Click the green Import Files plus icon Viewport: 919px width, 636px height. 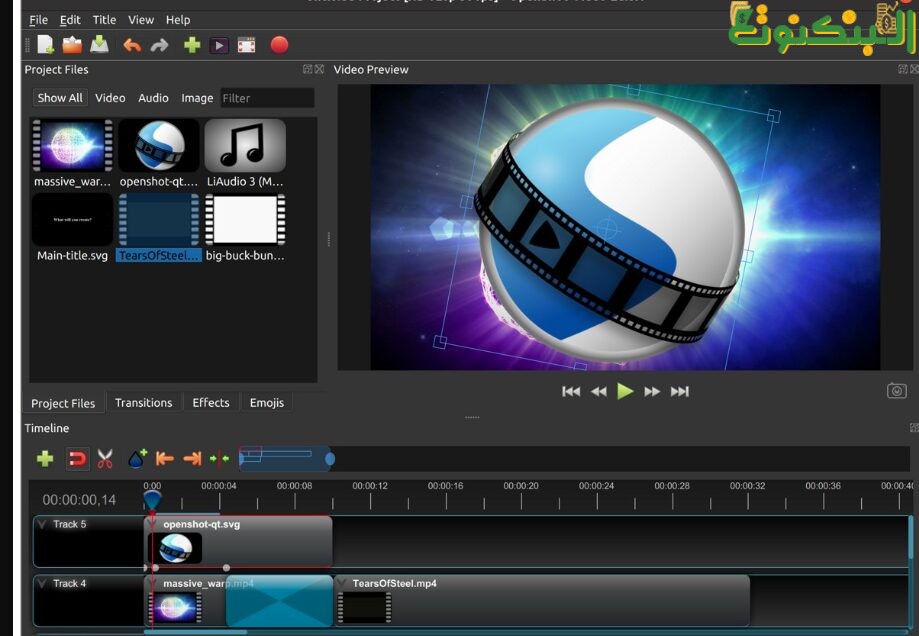click(x=192, y=45)
